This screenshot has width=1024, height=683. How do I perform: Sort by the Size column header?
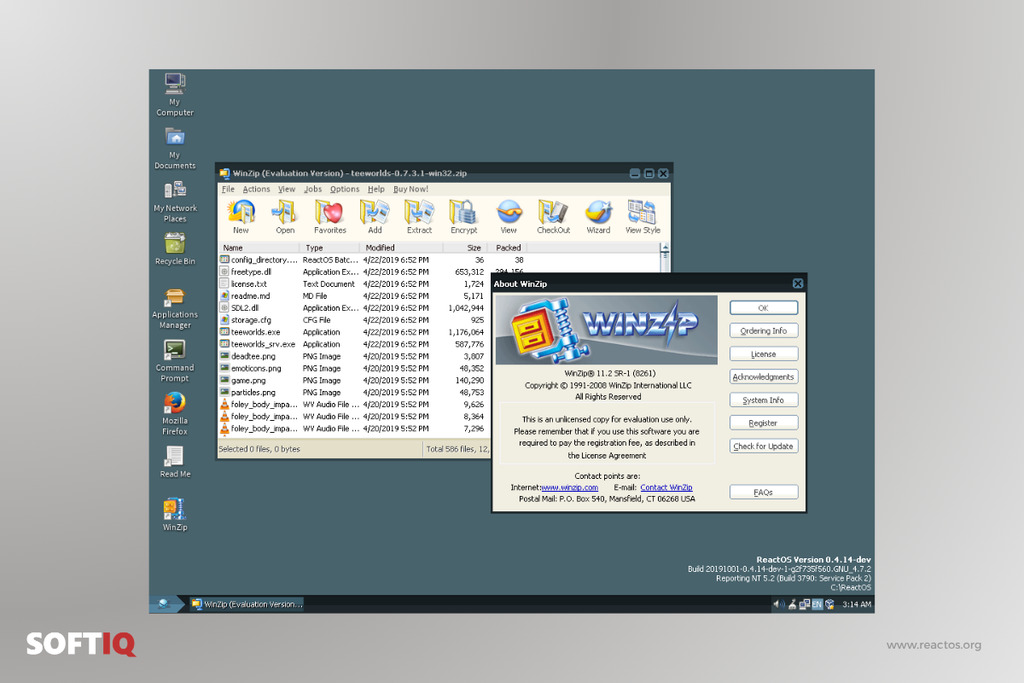465,248
